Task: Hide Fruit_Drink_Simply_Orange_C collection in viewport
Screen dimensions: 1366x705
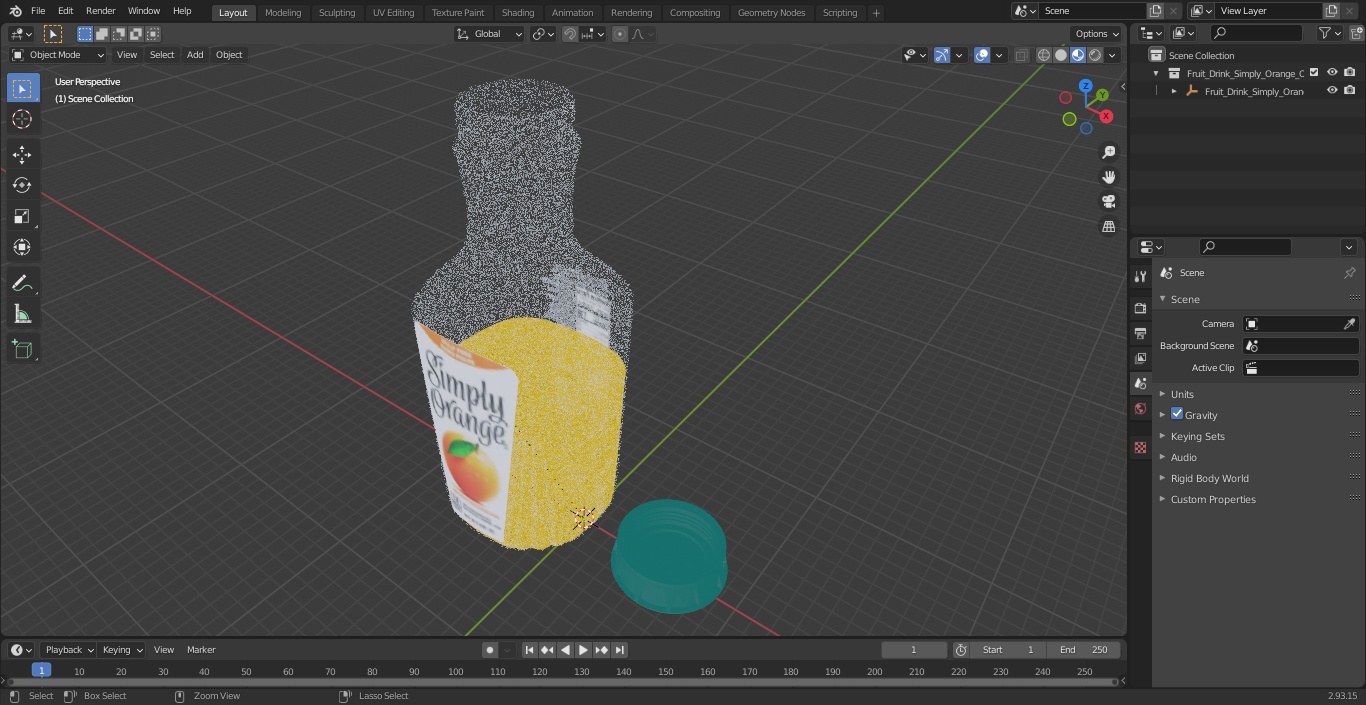Action: point(1332,73)
